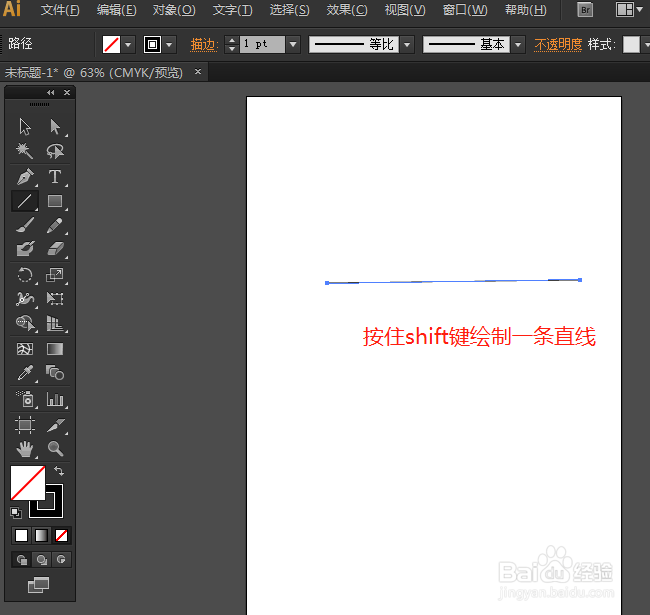The image size is (650, 615).
Task: Select the Magic Wand tool
Action: [x=25, y=151]
